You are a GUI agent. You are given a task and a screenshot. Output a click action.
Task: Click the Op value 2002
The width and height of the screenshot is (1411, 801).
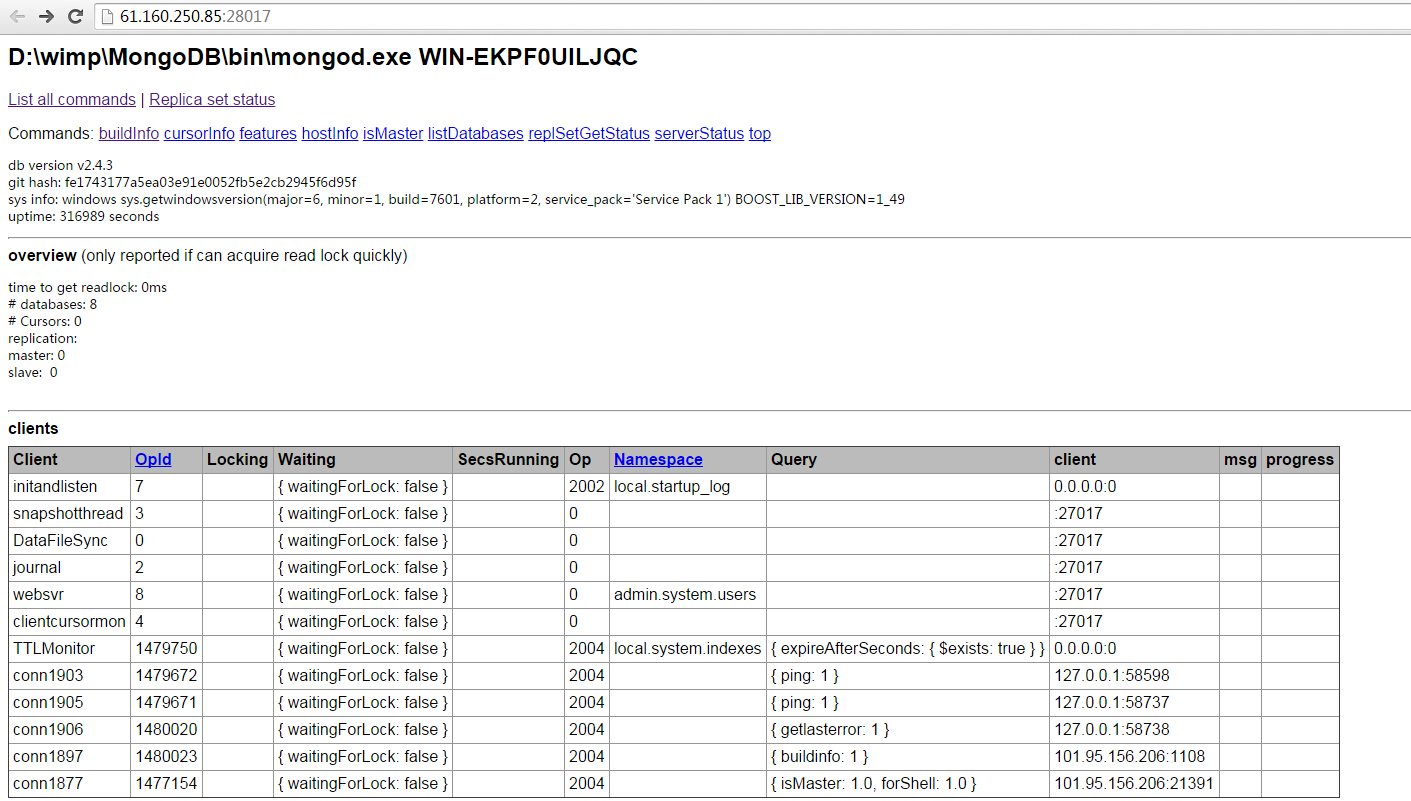coord(587,487)
